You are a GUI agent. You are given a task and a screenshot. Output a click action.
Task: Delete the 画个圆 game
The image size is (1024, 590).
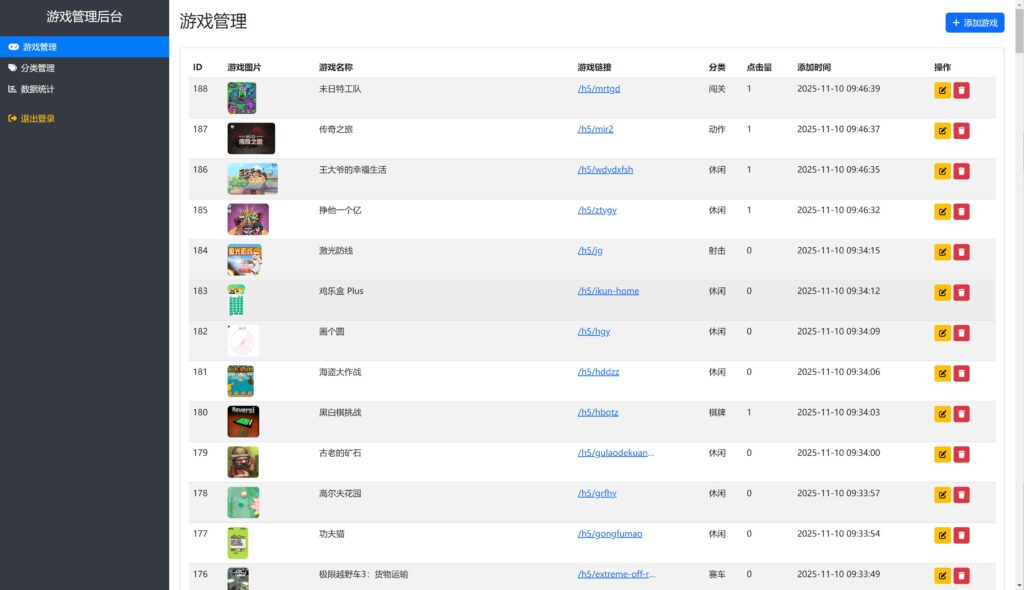[961, 333]
